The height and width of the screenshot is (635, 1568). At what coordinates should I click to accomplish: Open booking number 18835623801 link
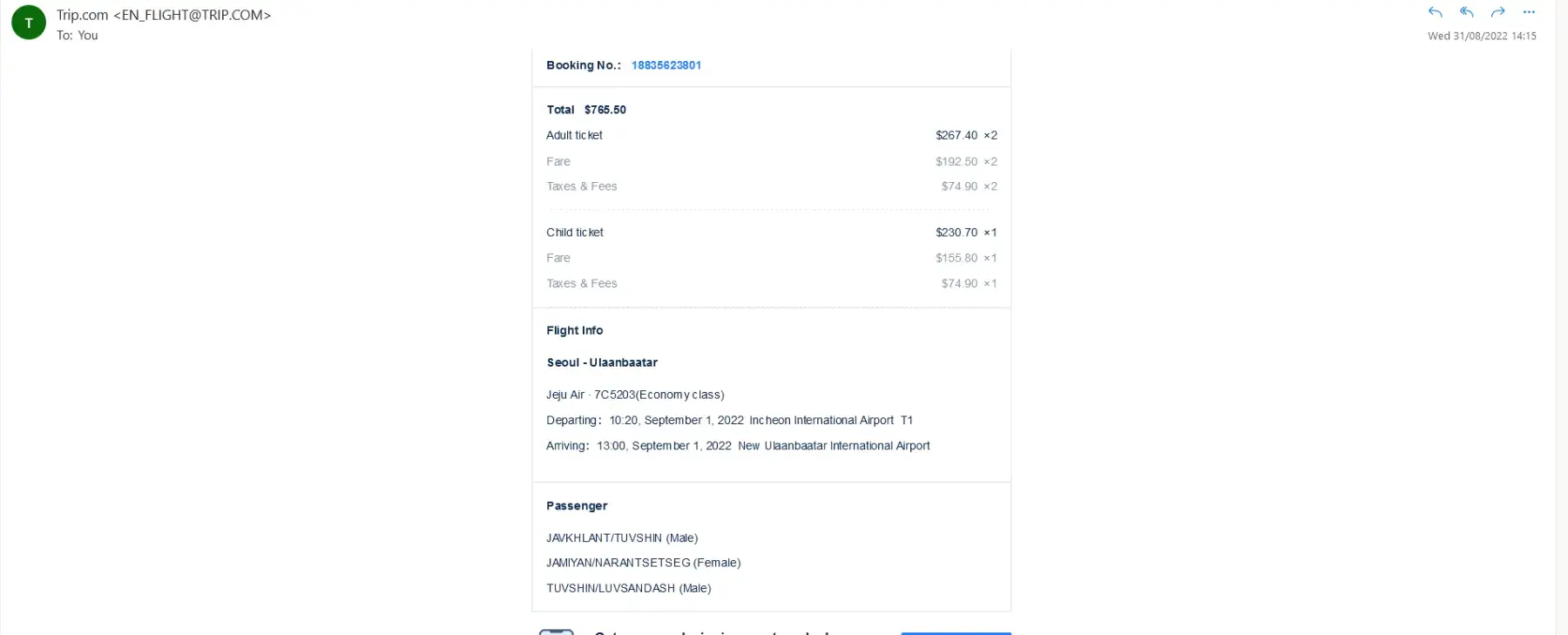[666, 65]
